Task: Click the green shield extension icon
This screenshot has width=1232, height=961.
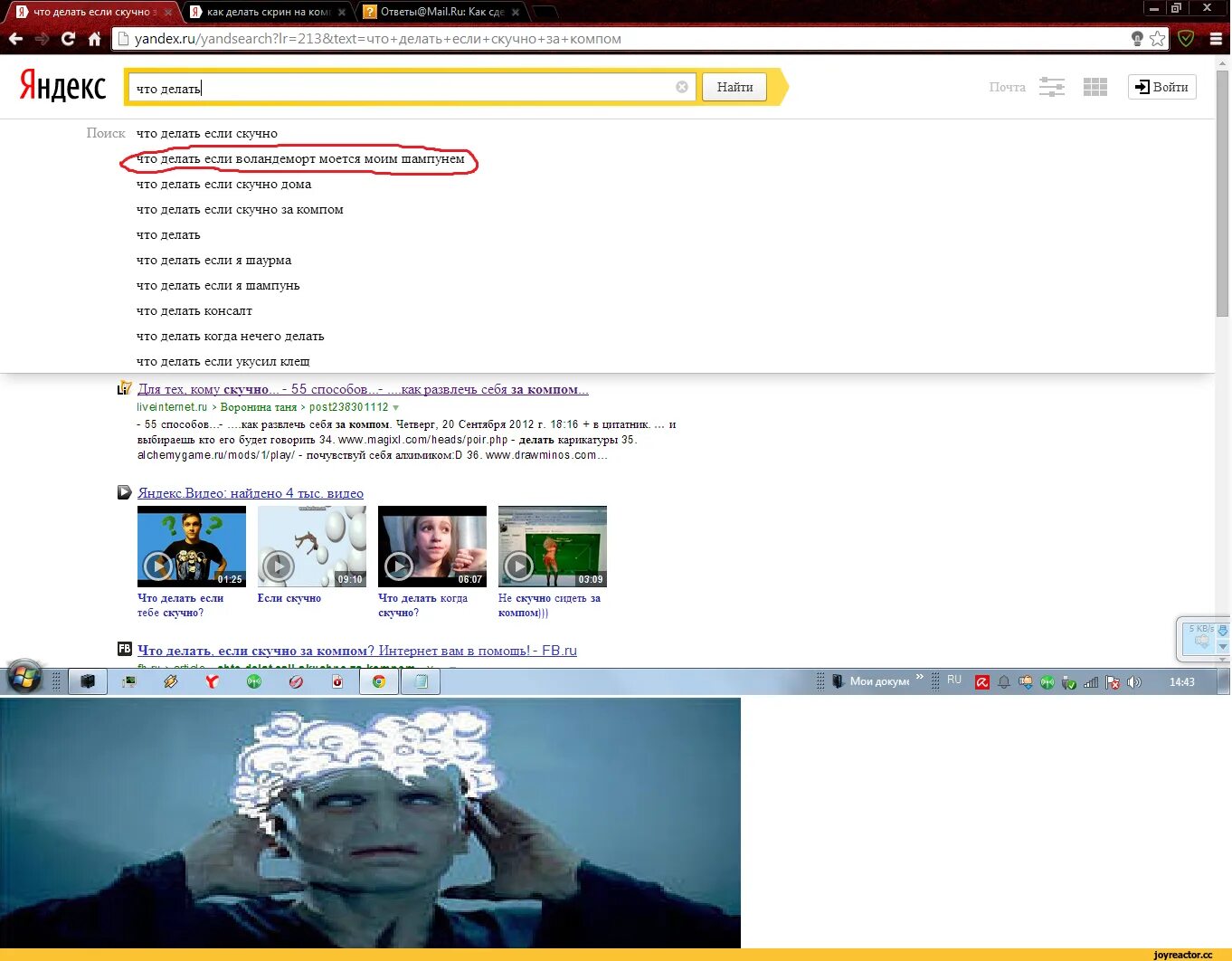Action: (1186, 39)
